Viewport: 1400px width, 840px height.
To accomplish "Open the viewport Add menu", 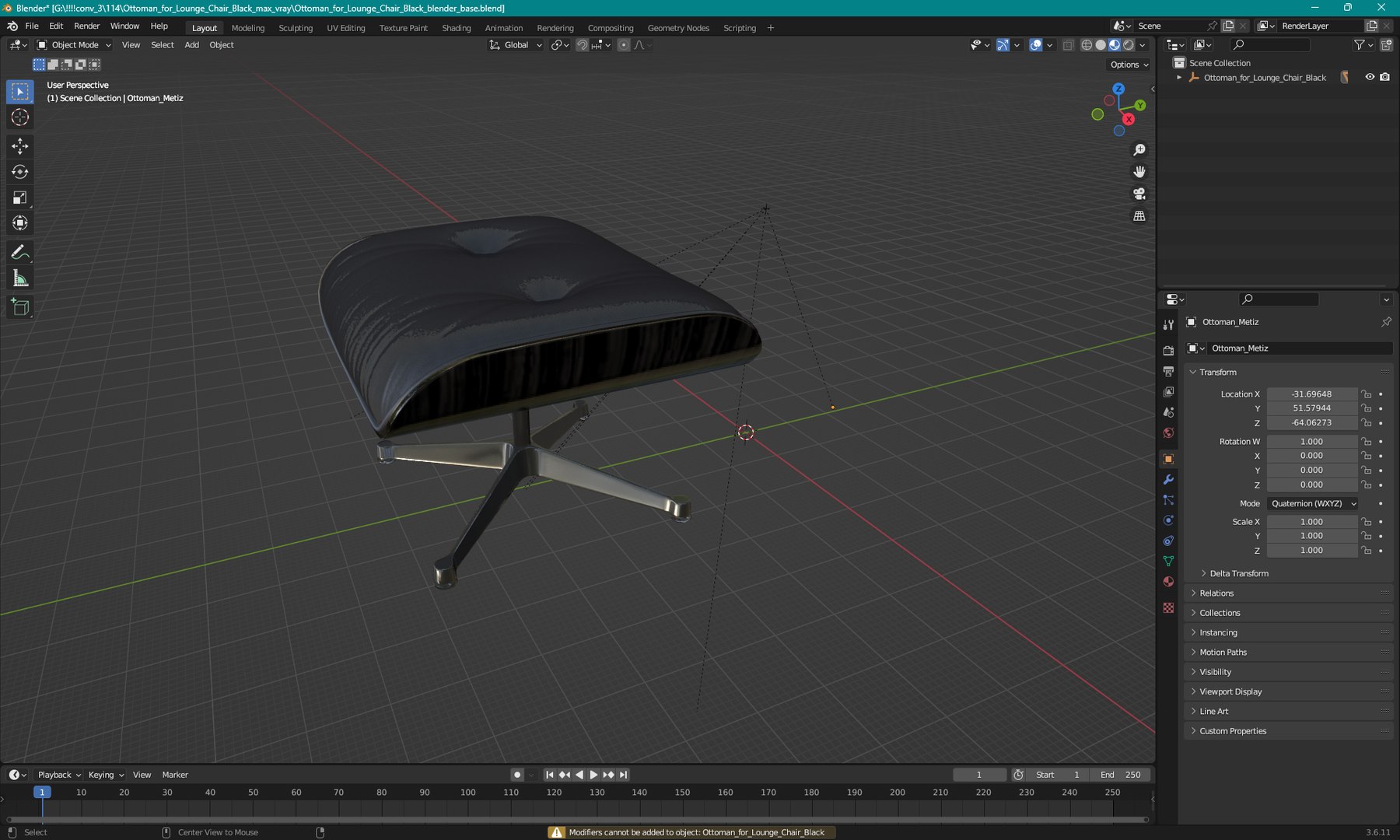I will (x=191, y=45).
